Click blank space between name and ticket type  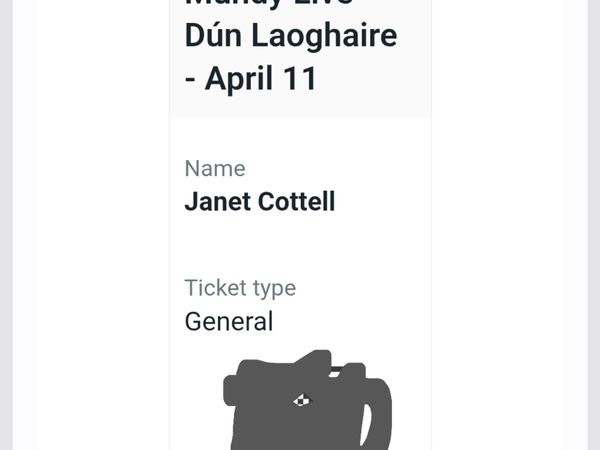coord(300,245)
